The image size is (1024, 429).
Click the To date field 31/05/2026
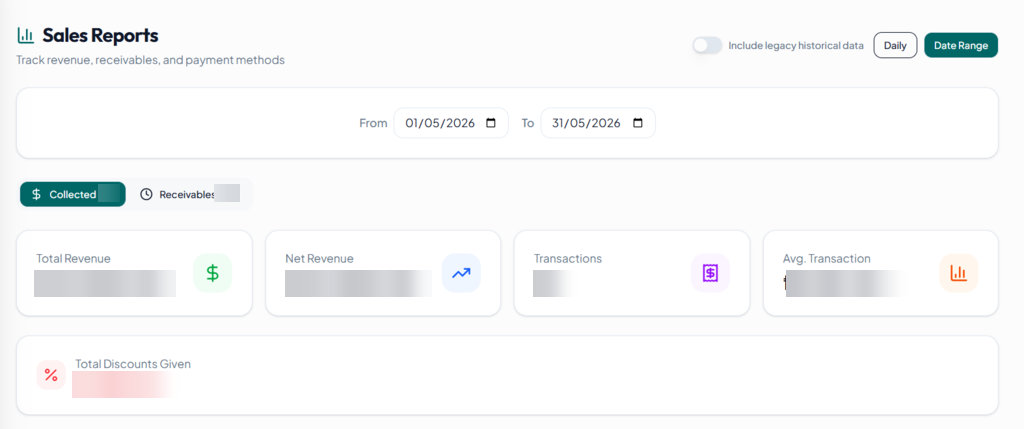pos(598,123)
